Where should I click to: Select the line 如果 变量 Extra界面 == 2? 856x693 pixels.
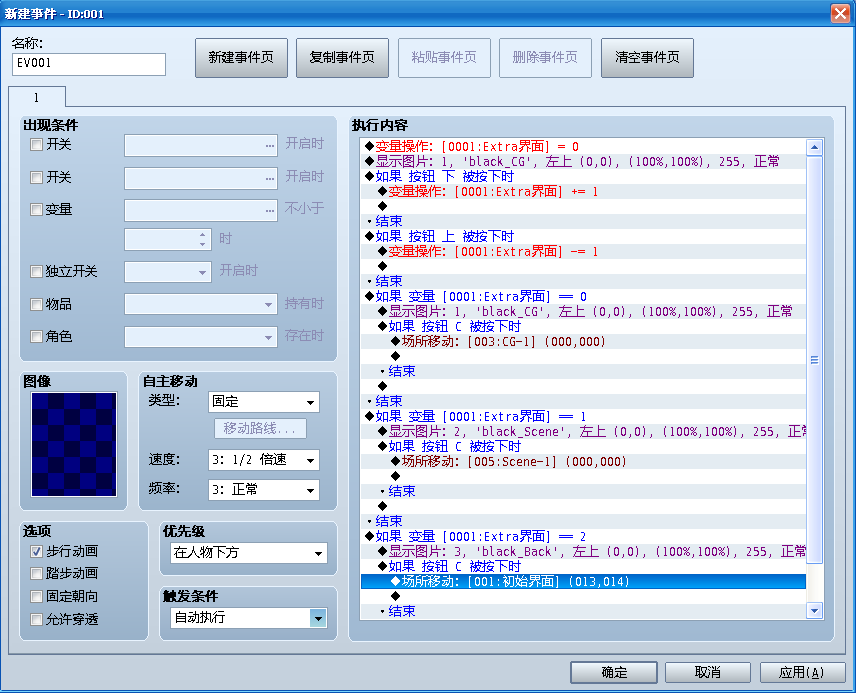[x=583, y=537]
